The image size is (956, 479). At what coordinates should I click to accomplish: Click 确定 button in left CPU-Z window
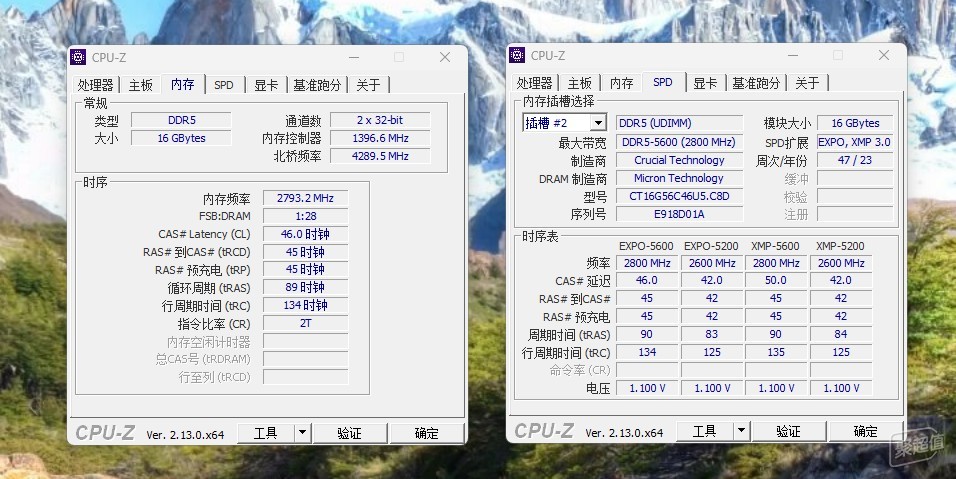tap(426, 433)
